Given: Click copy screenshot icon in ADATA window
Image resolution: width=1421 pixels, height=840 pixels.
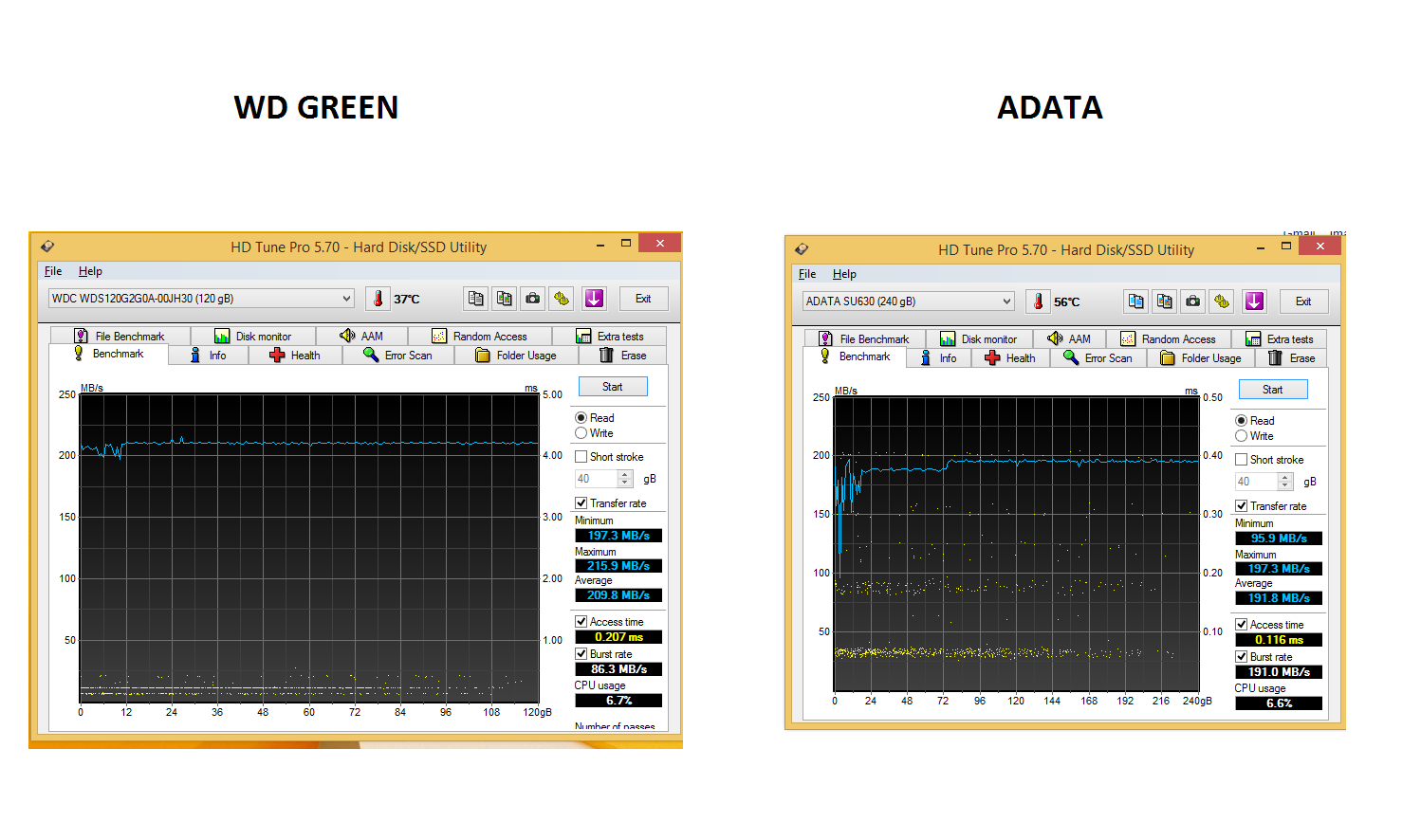Looking at the screenshot, I should point(1164,301).
